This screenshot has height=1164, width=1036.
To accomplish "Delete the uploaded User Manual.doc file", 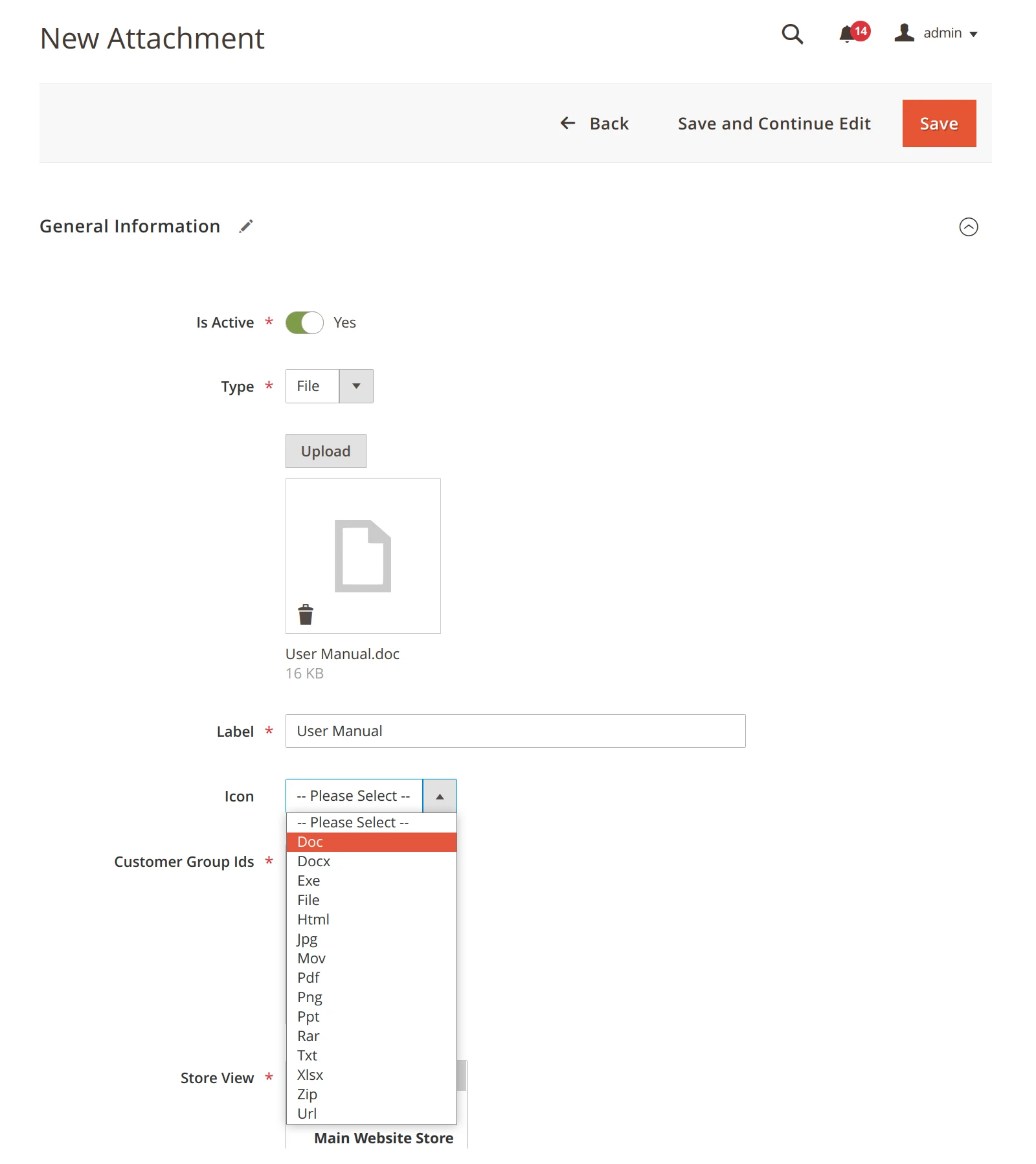I will (304, 614).
